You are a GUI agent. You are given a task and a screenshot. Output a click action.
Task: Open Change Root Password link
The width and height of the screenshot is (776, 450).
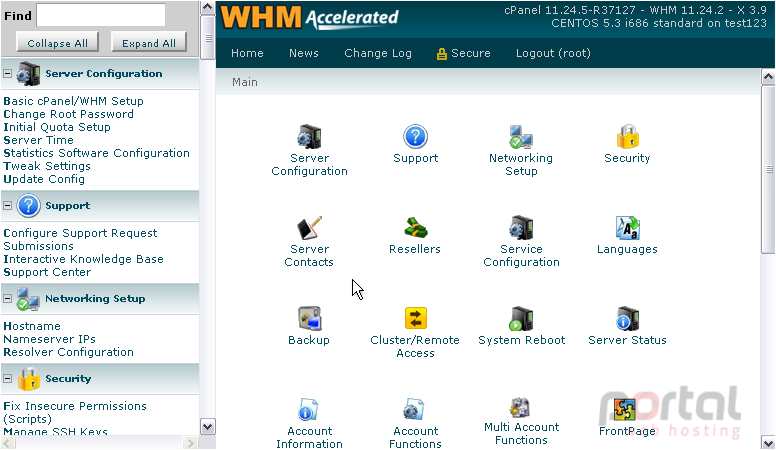click(68, 114)
